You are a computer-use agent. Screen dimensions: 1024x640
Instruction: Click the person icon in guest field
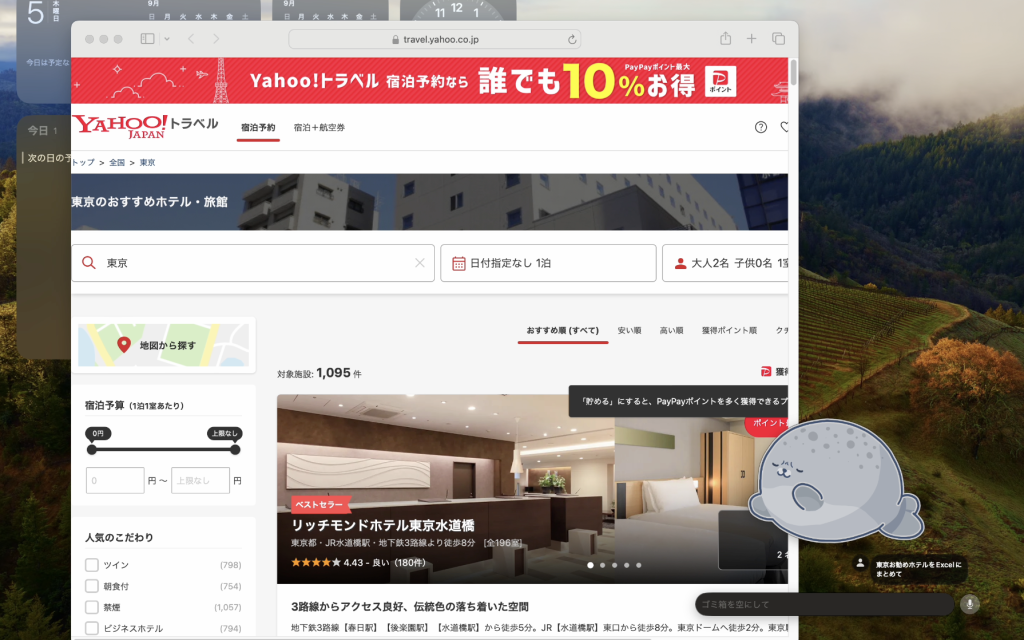(x=680, y=263)
